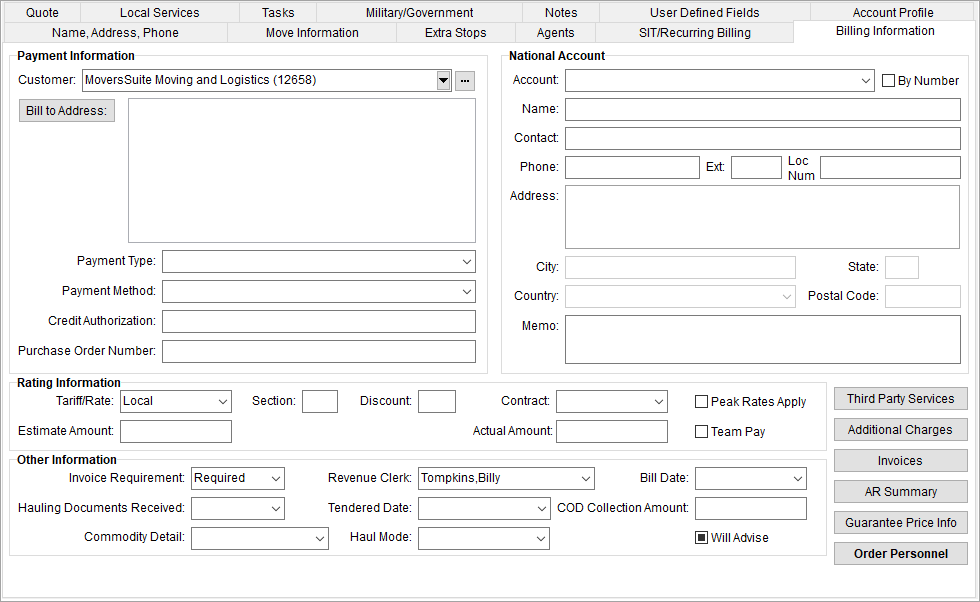Screen dimensions: 980x602
Task: Open Third Party Services
Action: point(900,398)
